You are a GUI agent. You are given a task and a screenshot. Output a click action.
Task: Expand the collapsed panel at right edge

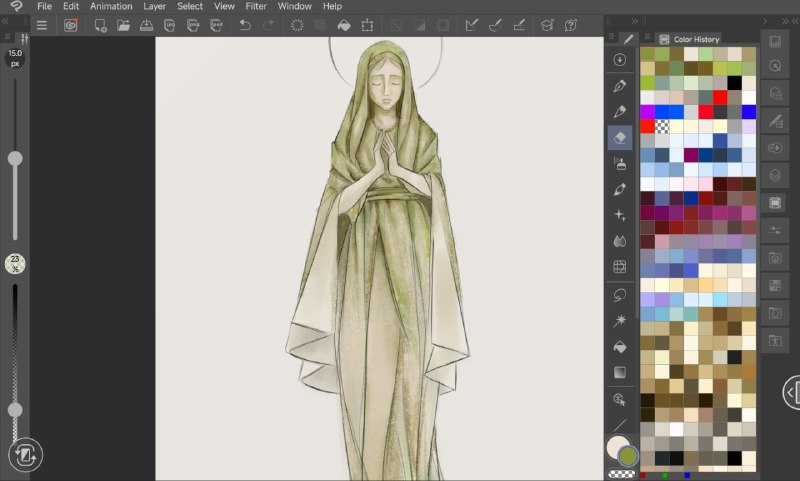point(791,392)
